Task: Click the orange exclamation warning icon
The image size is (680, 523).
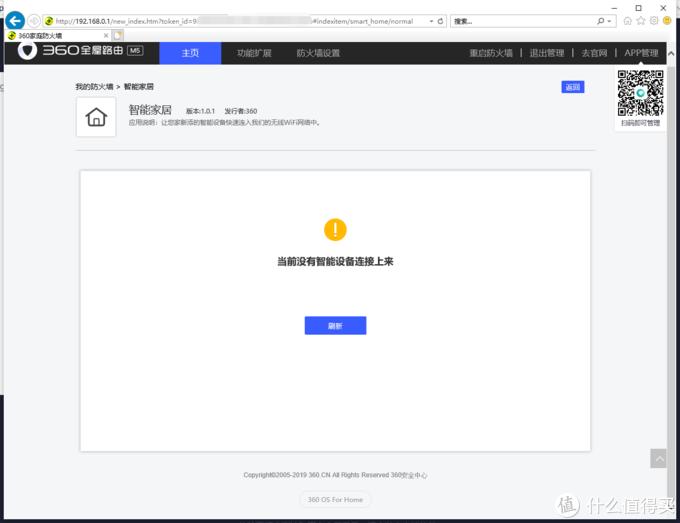Action: [335, 229]
